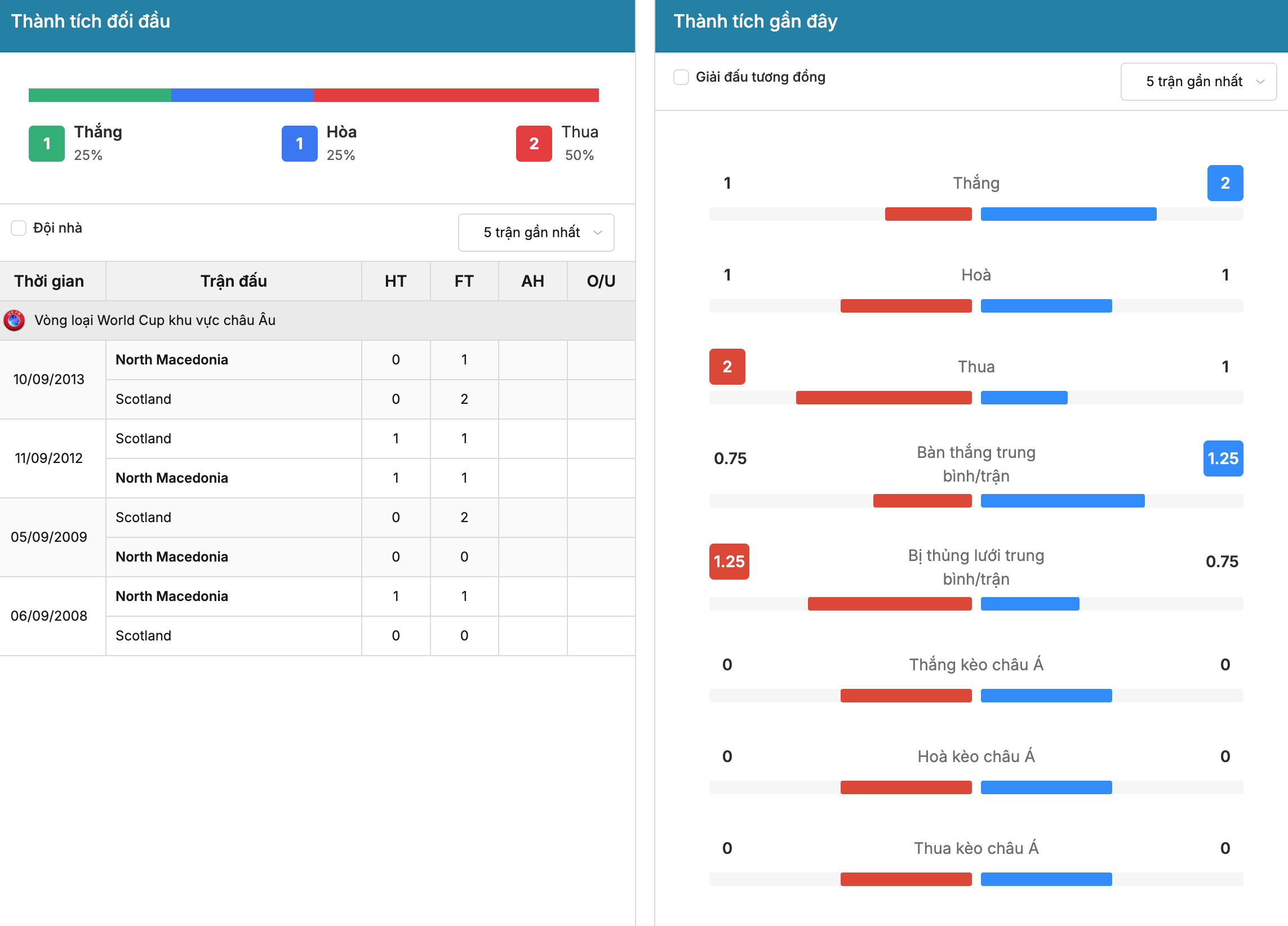1288x926 pixels.
Task: Click the O/U column header
Action: click(x=601, y=281)
